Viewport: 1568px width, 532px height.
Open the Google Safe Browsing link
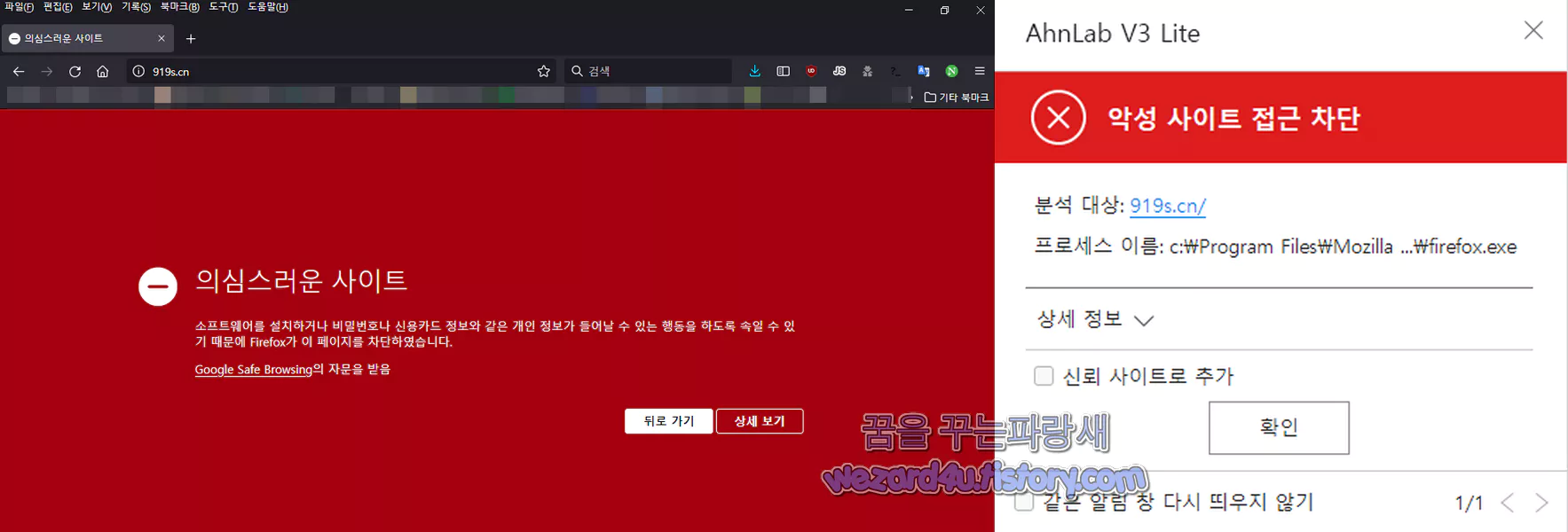pyautogui.click(x=254, y=370)
